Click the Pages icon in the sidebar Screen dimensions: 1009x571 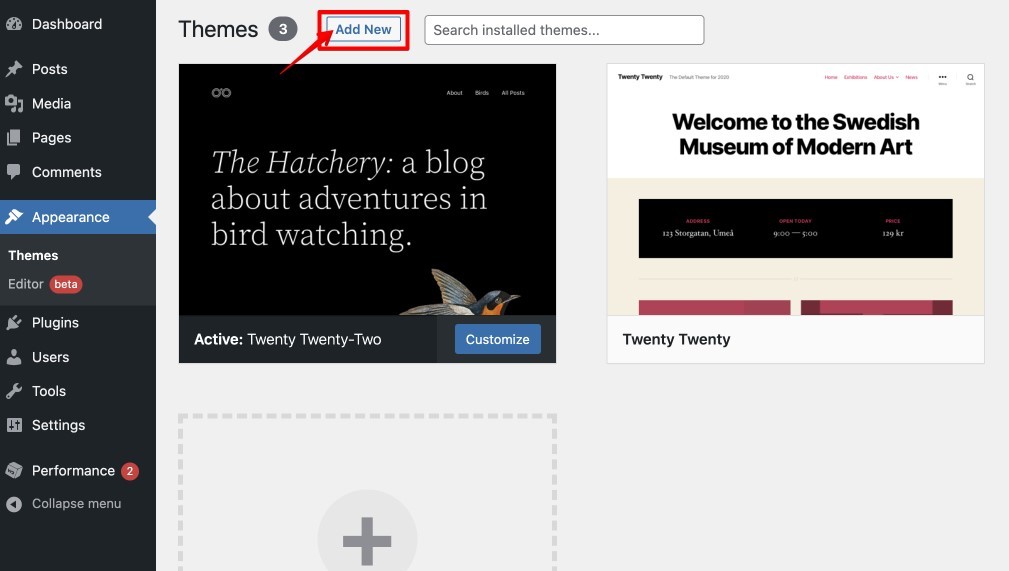click(14, 137)
